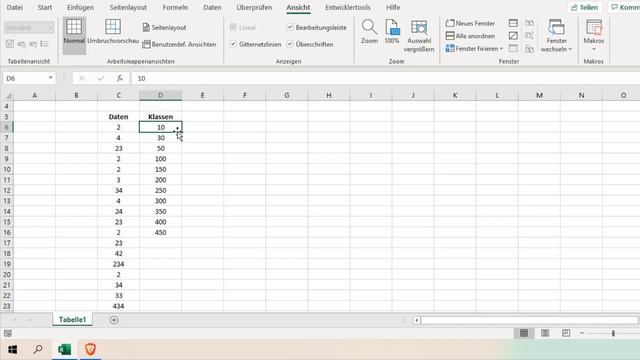
Task: Select the Daten header cell
Action: [x=118, y=117]
